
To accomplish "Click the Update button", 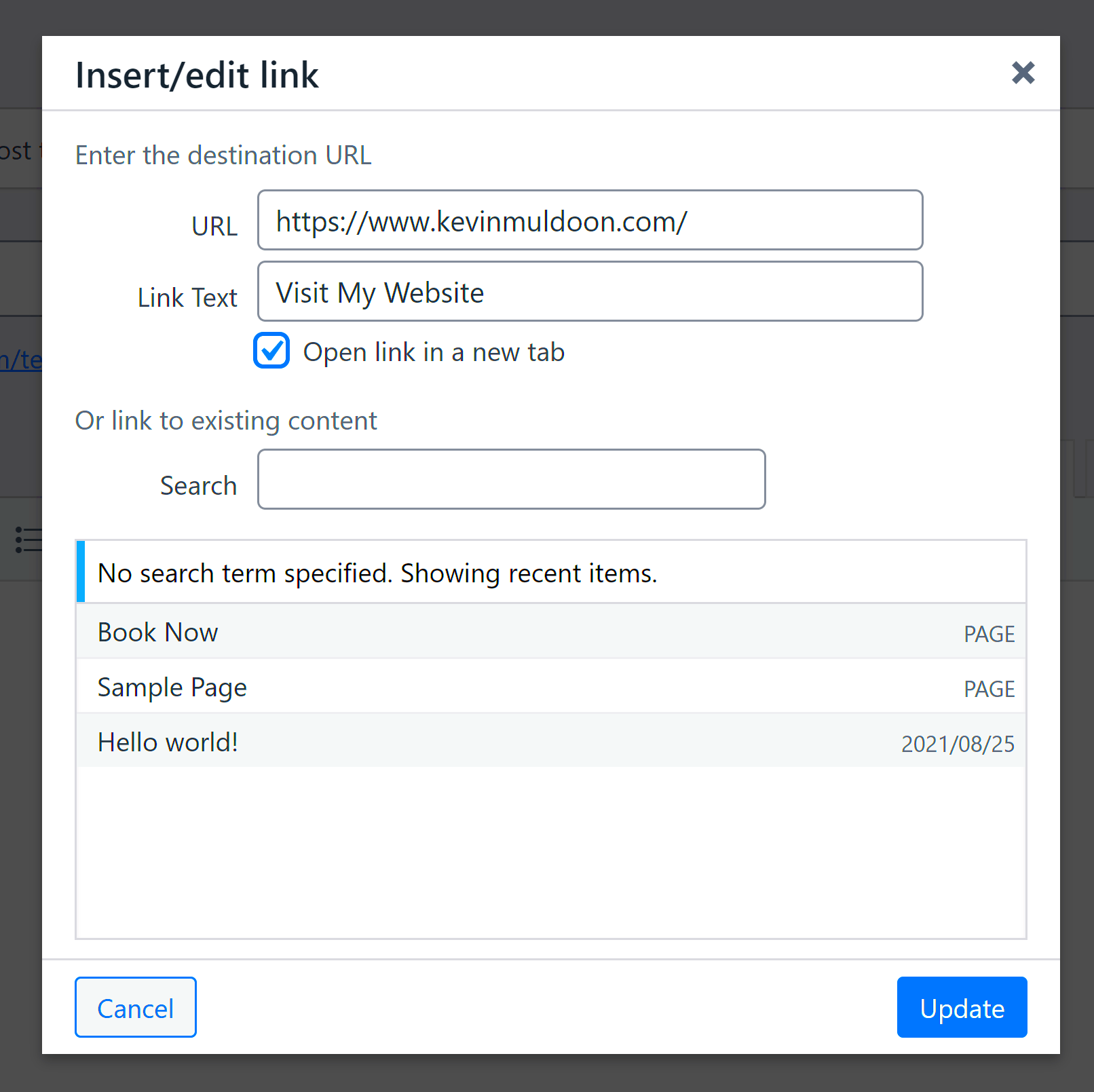I will pyautogui.click(x=962, y=1007).
